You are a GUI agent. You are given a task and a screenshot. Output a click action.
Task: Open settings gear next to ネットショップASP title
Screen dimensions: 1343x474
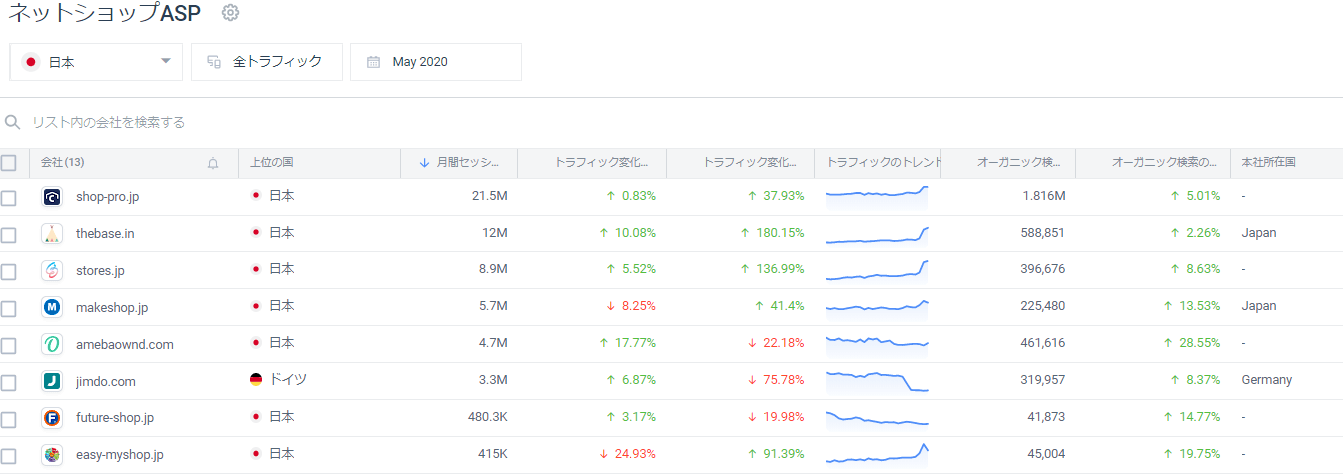(x=230, y=13)
